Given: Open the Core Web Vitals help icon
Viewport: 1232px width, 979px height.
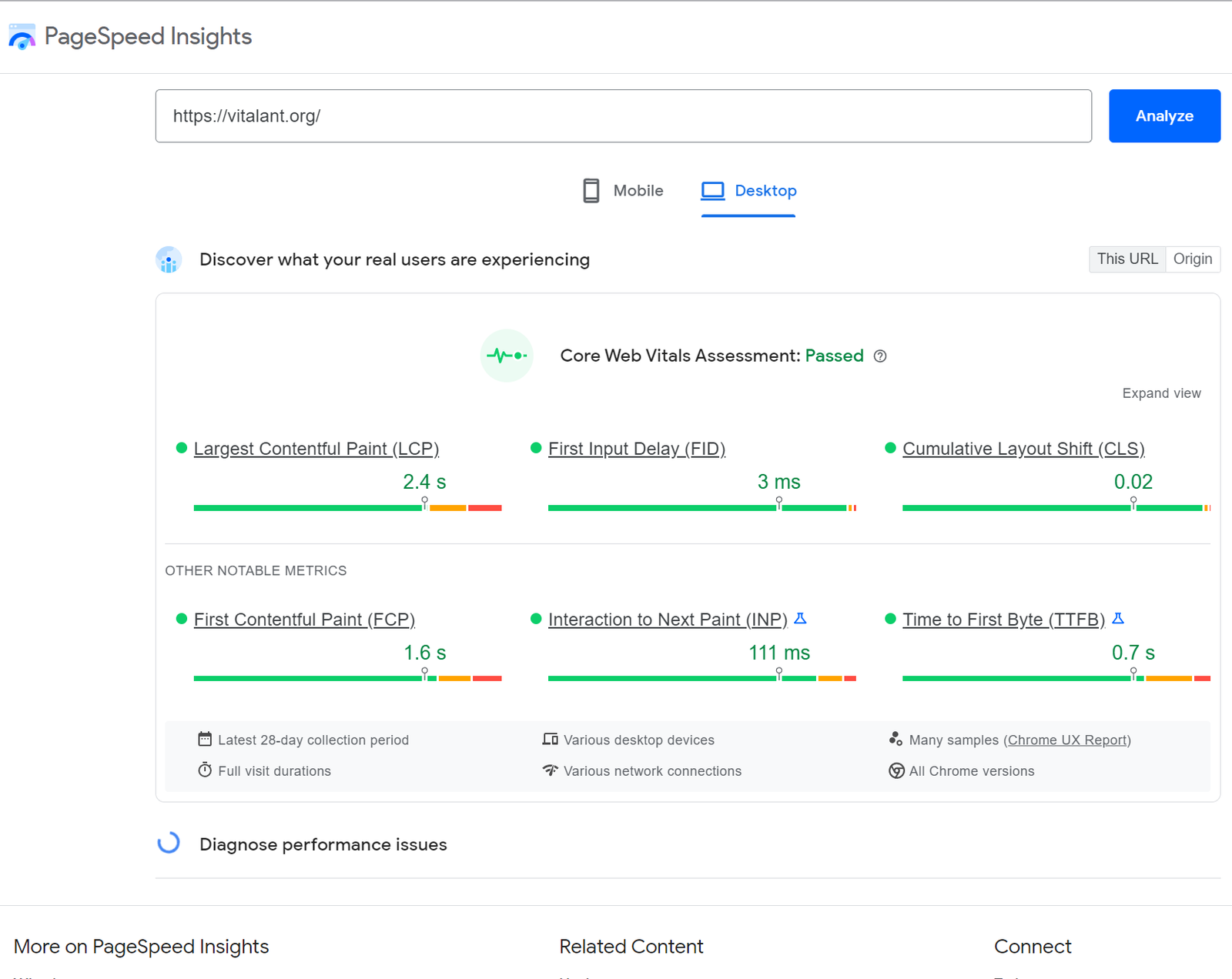Looking at the screenshot, I should (x=880, y=356).
